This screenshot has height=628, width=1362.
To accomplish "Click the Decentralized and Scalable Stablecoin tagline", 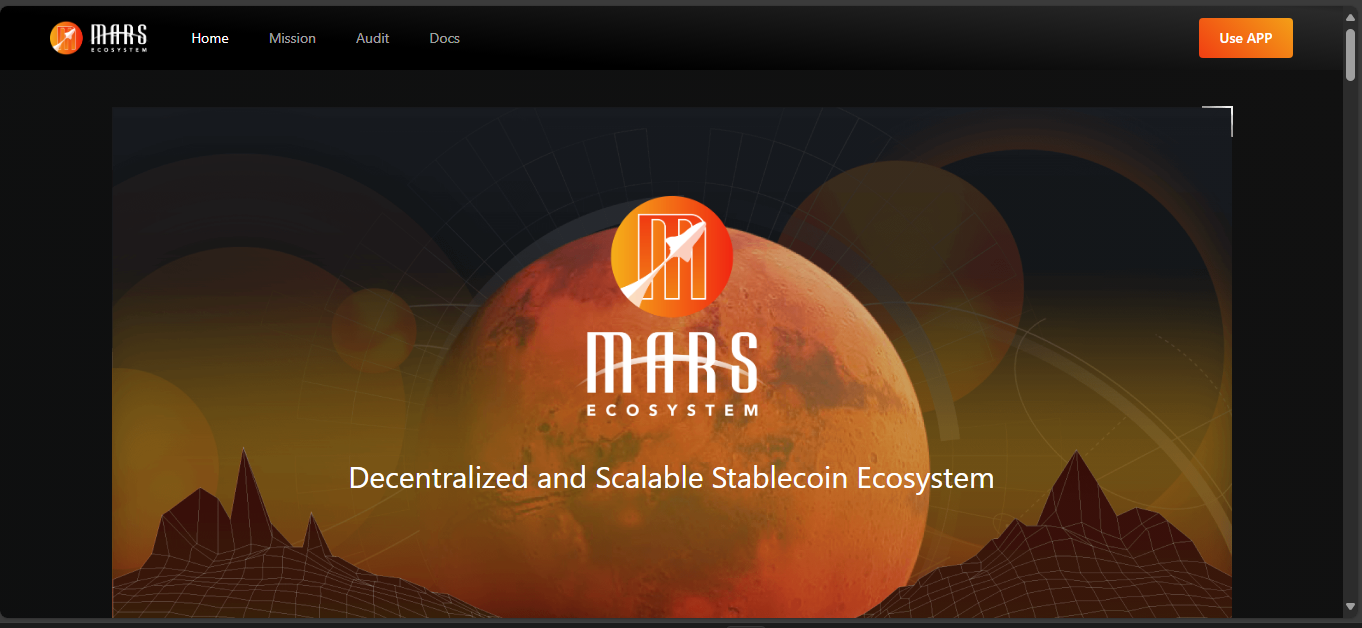I will click(671, 478).
